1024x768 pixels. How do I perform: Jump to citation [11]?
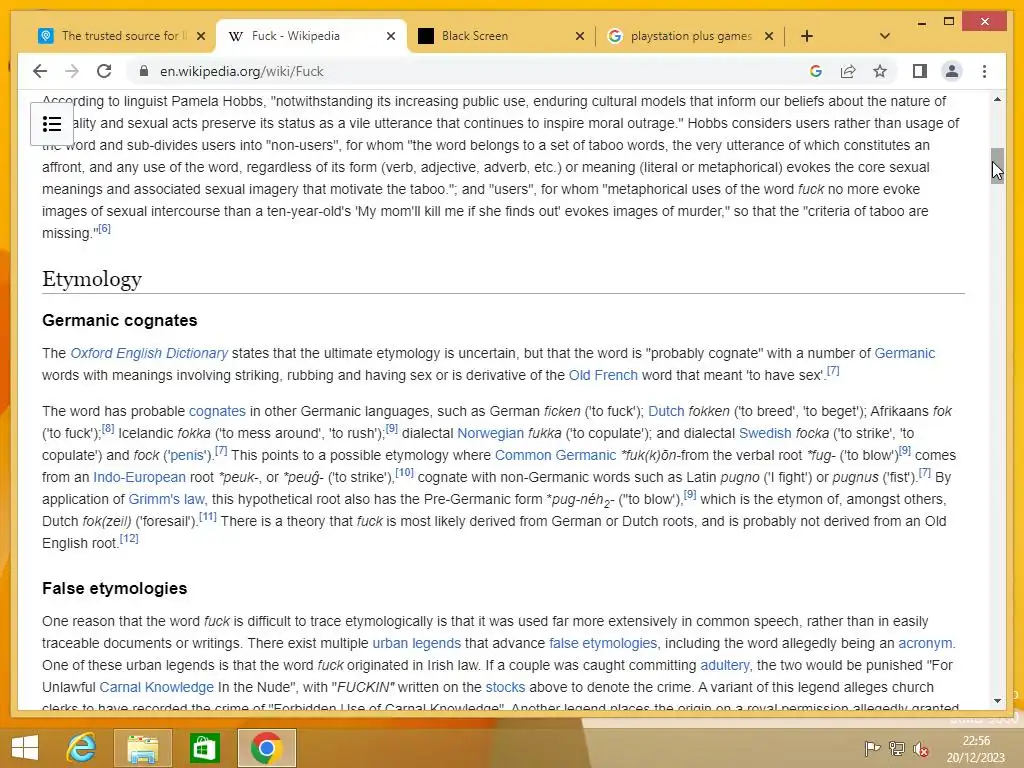tap(208, 517)
